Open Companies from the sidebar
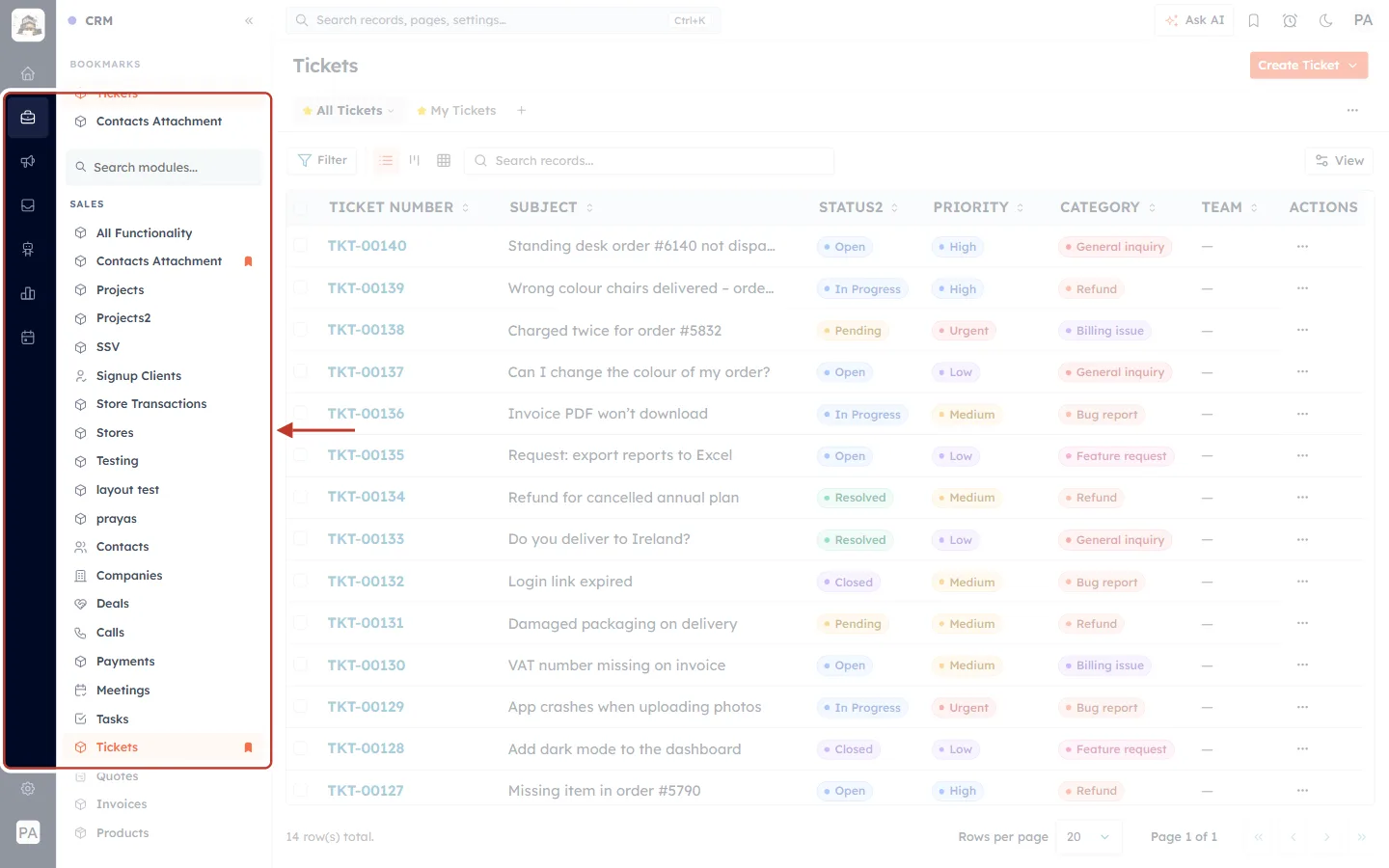 coord(129,576)
